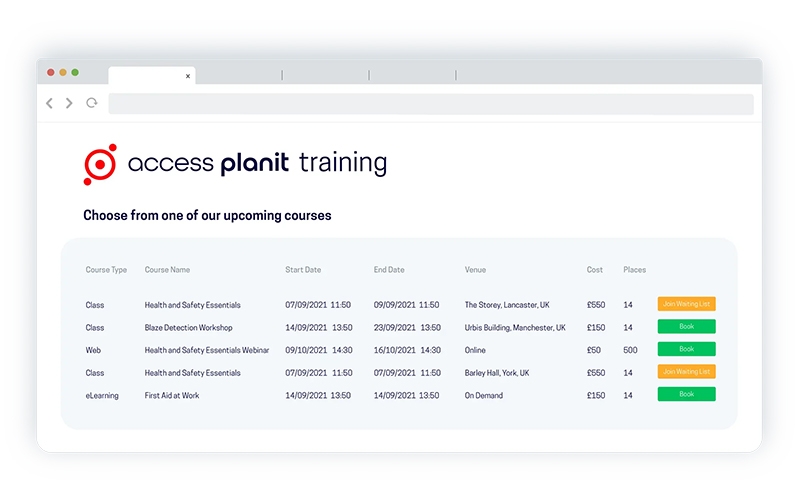Click the Places column header

(x=634, y=270)
